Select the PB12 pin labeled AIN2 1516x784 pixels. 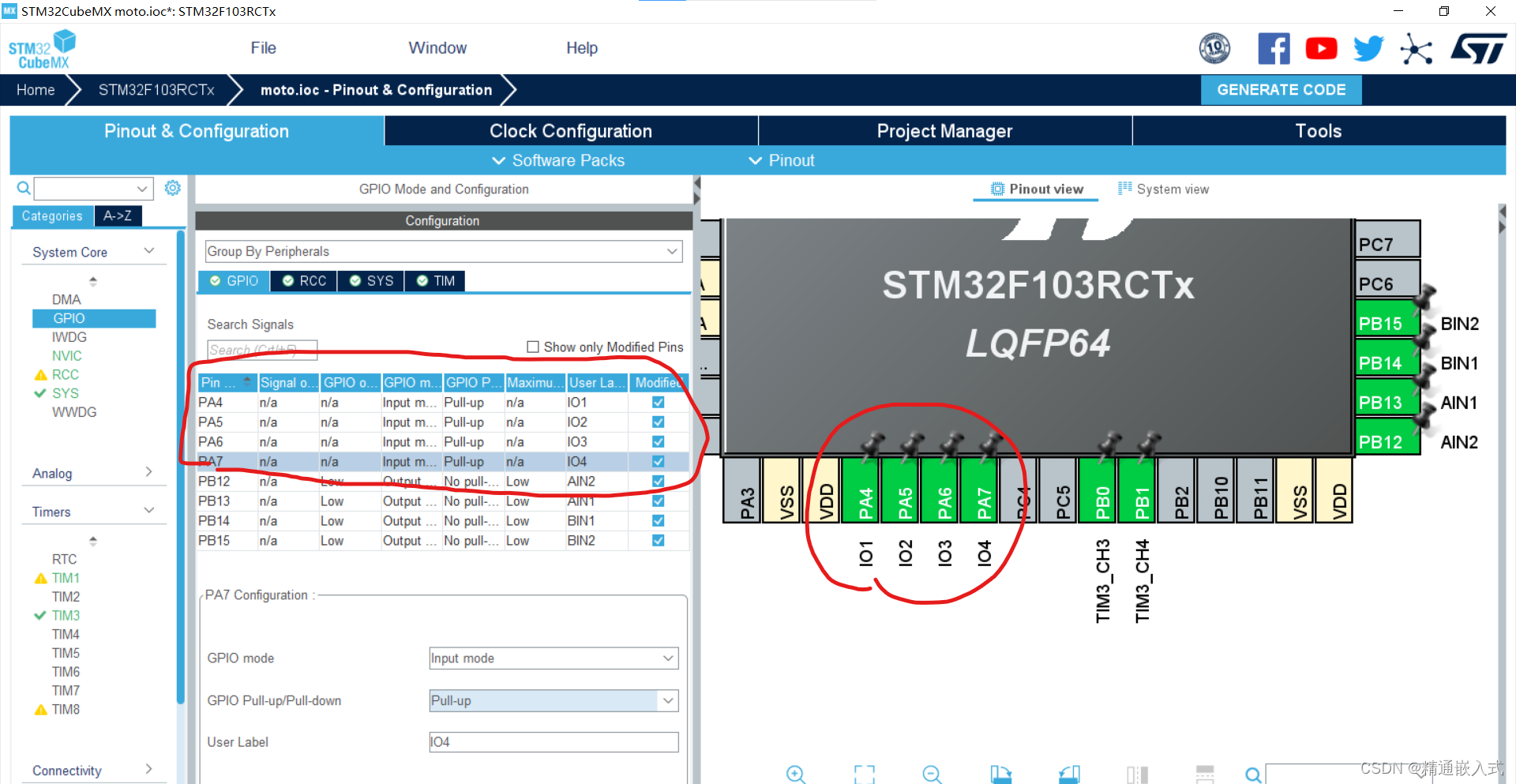pos(1387,437)
